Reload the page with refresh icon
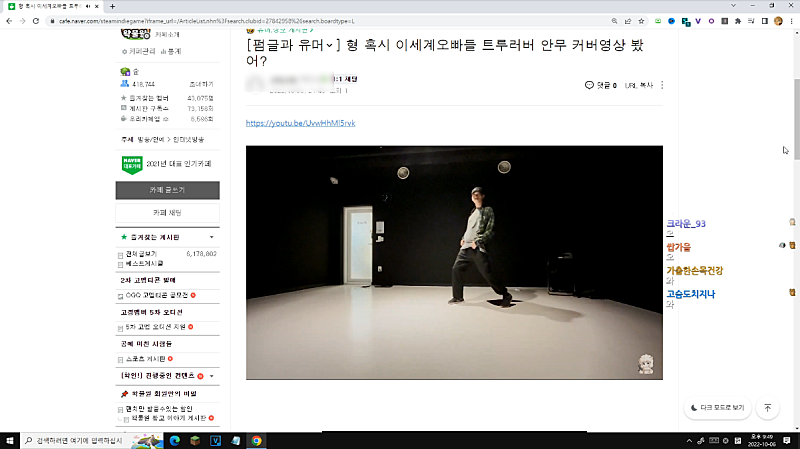 36,21
